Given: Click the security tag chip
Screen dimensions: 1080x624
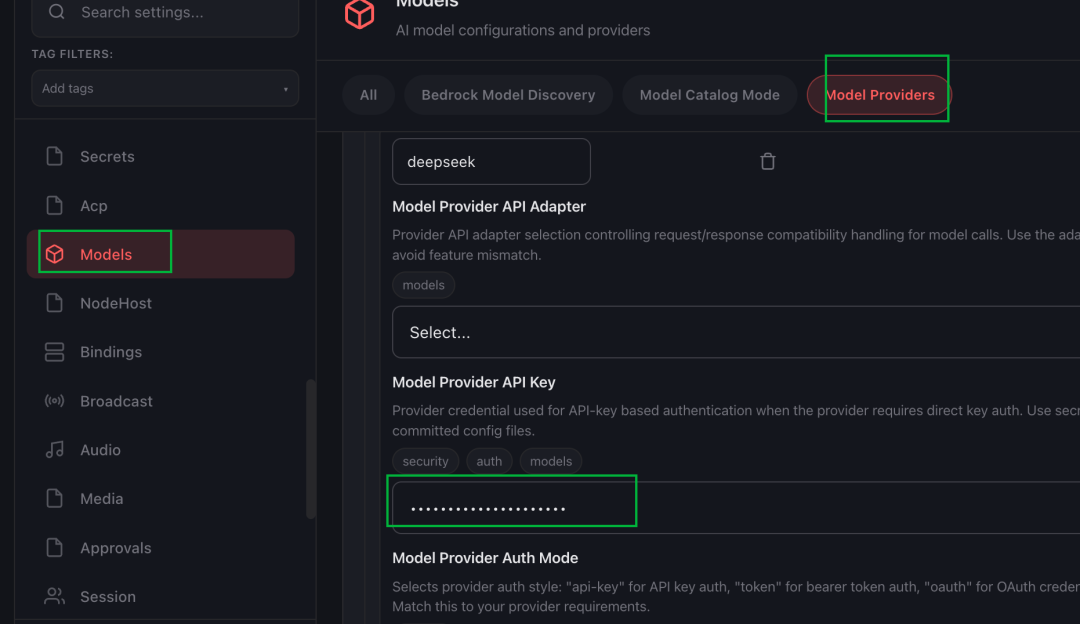Looking at the screenshot, I should [426, 461].
